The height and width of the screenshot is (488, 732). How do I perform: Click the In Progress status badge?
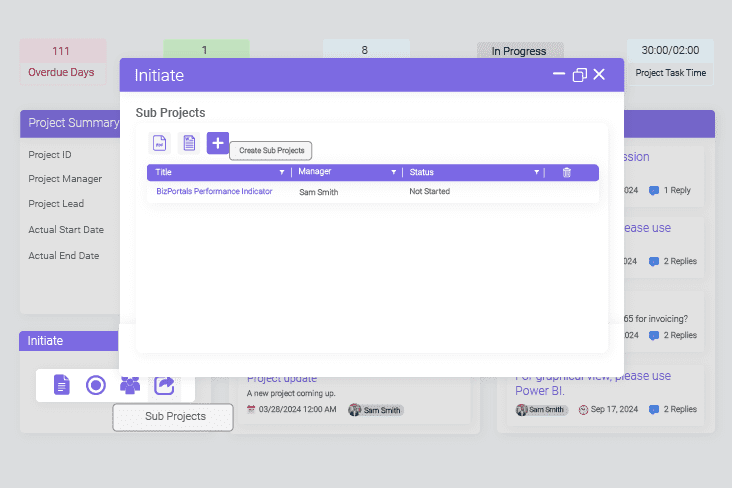pyautogui.click(x=519, y=51)
